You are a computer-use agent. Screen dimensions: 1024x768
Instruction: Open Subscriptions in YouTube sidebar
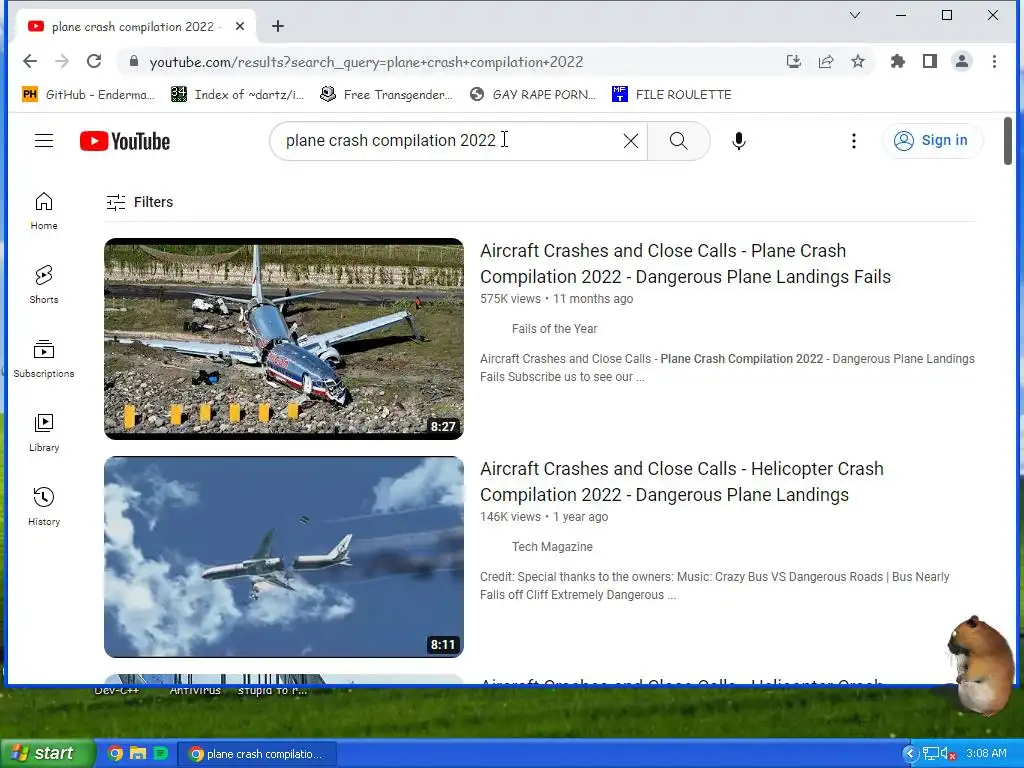coord(44,358)
